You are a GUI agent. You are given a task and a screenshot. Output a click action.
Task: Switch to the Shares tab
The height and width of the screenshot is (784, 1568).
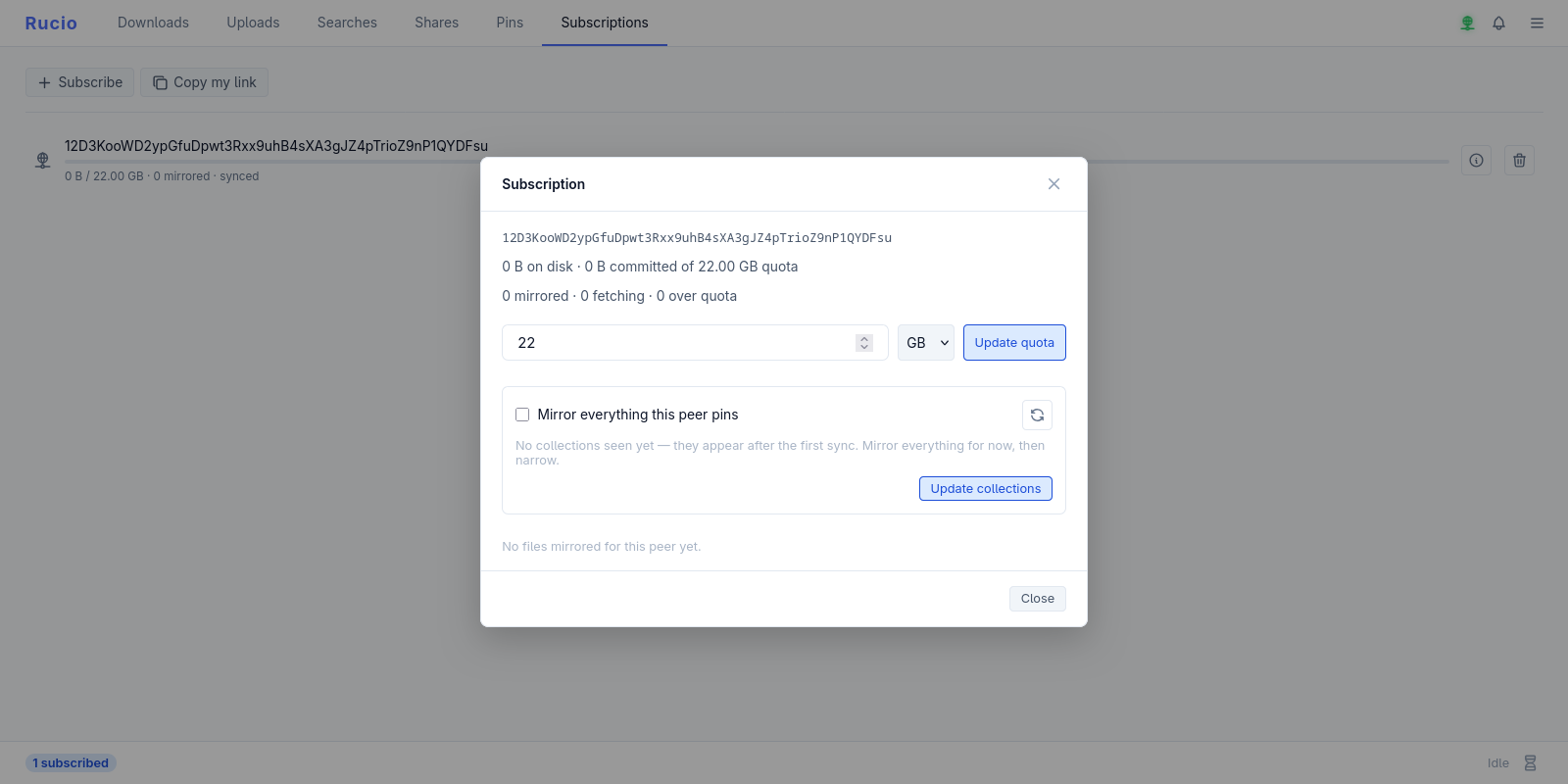[436, 23]
